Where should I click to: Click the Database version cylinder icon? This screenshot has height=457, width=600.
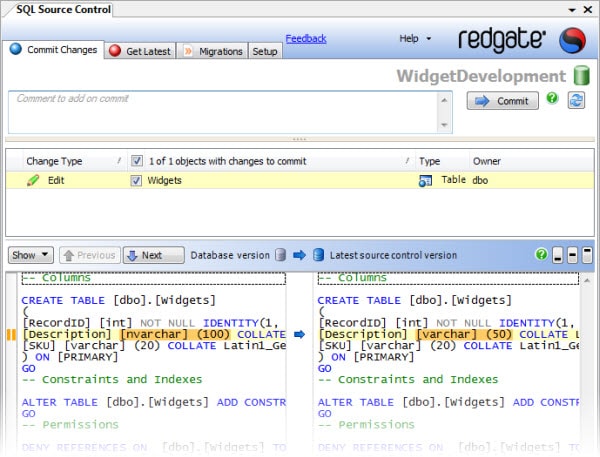[281, 255]
